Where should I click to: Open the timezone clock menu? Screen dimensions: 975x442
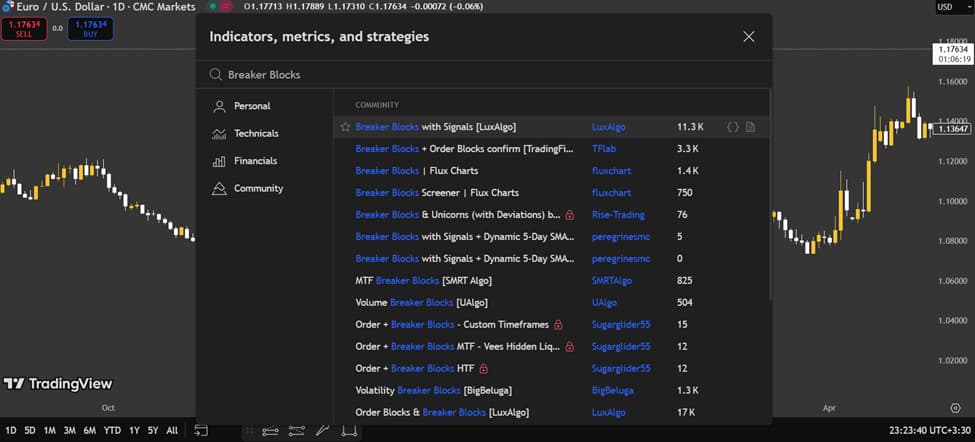(929, 431)
